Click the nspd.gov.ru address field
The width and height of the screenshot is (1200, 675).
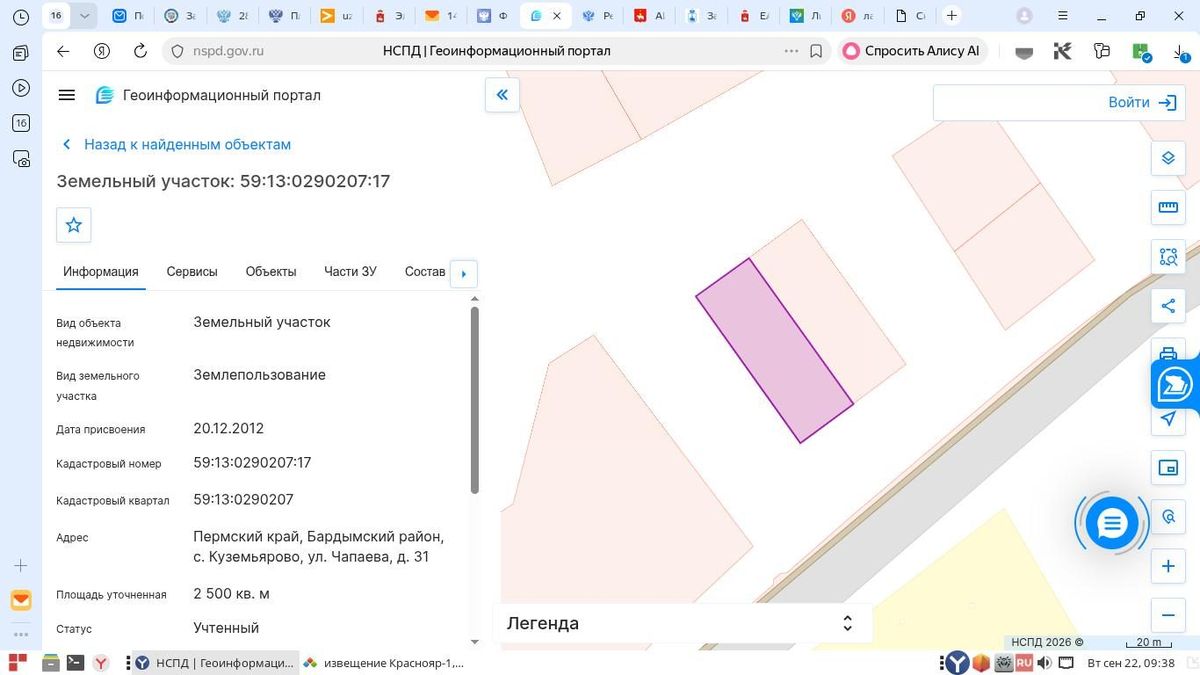(x=228, y=51)
